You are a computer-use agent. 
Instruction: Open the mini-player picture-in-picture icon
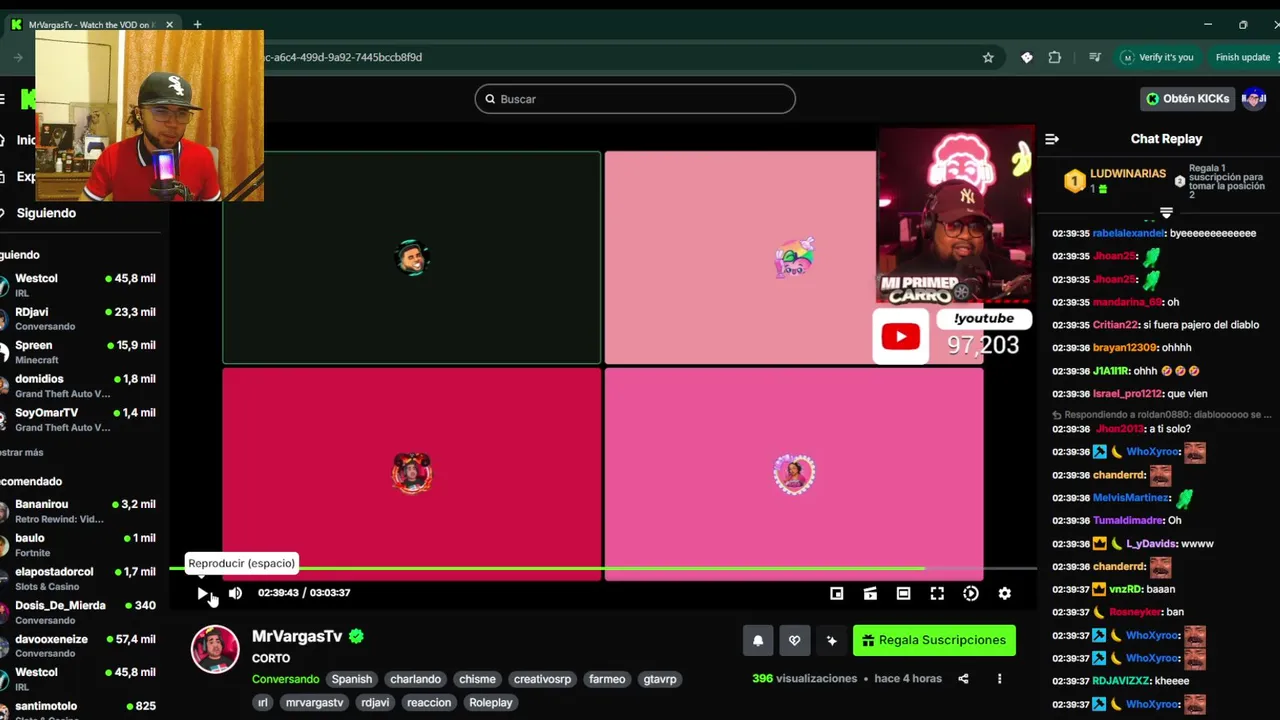pyautogui.click(x=837, y=593)
